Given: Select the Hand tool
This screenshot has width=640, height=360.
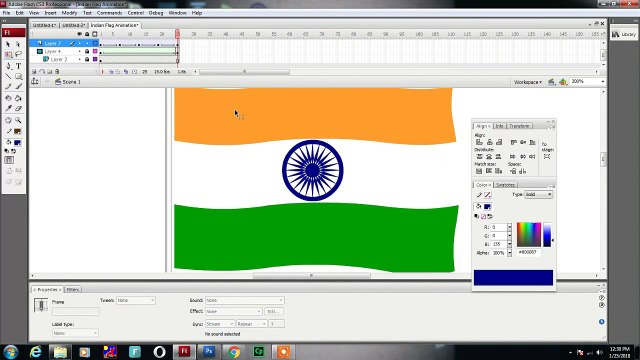Looking at the screenshot, I should pos(8,120).
